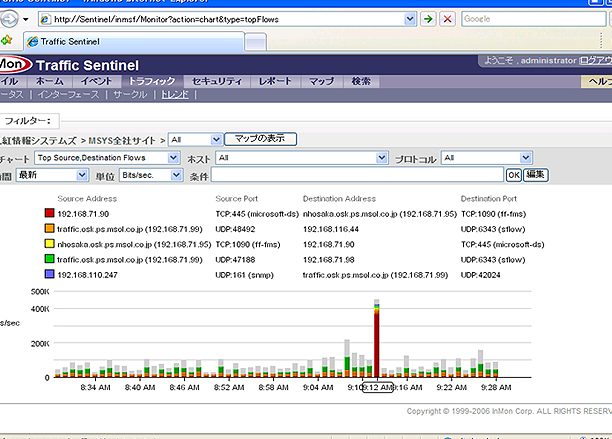
Task: Click the address bar URL field
Action: click(x=228, y=19)
